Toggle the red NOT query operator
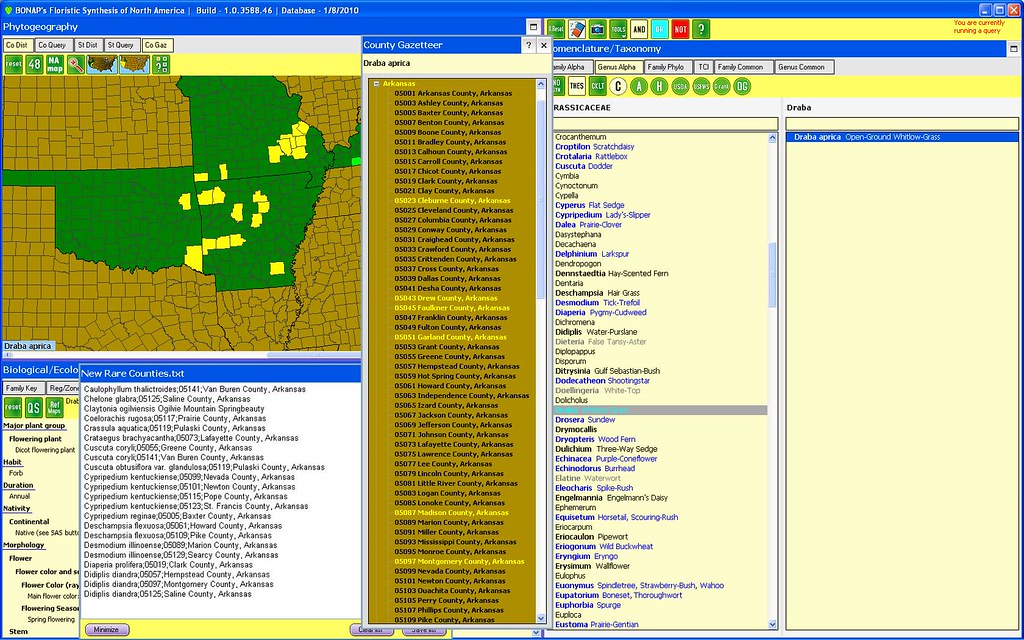The image size is (1024, 640). [680, 29]
